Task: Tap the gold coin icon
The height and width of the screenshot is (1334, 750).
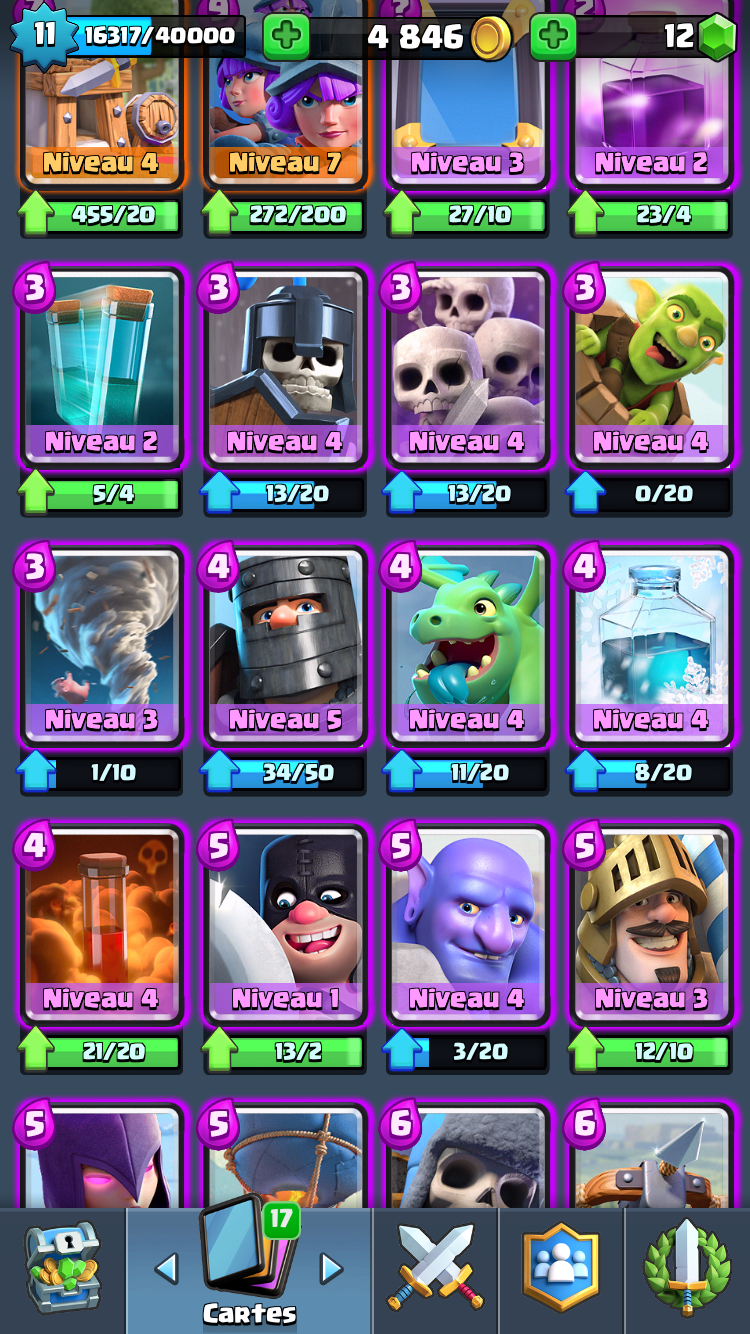Action: (x=491, y=38)
